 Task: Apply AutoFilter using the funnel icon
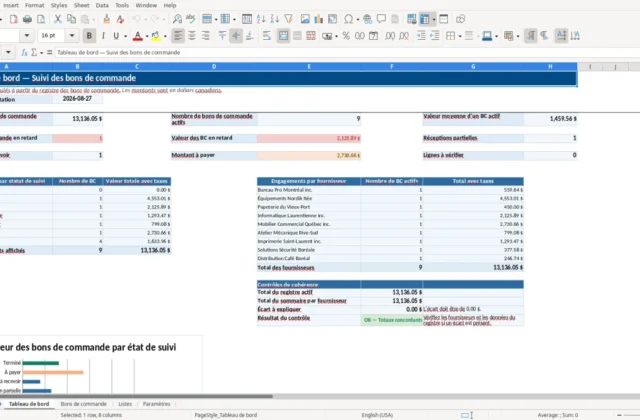coord(289,19)
